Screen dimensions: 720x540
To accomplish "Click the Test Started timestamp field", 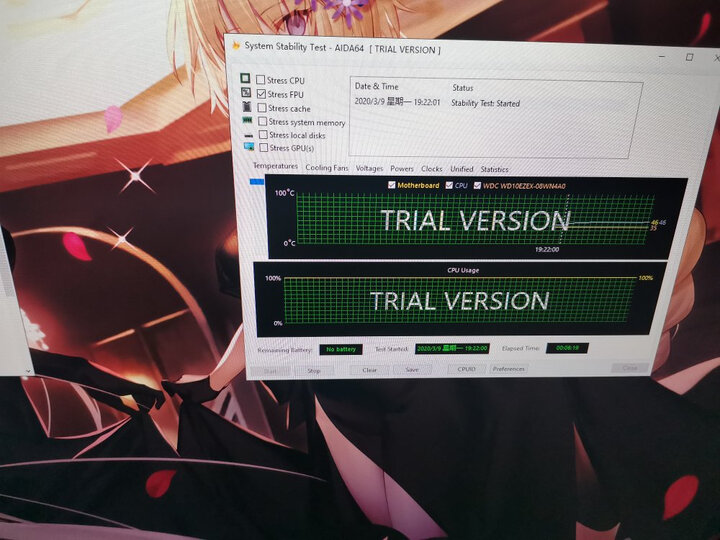I will pos(452,349).
